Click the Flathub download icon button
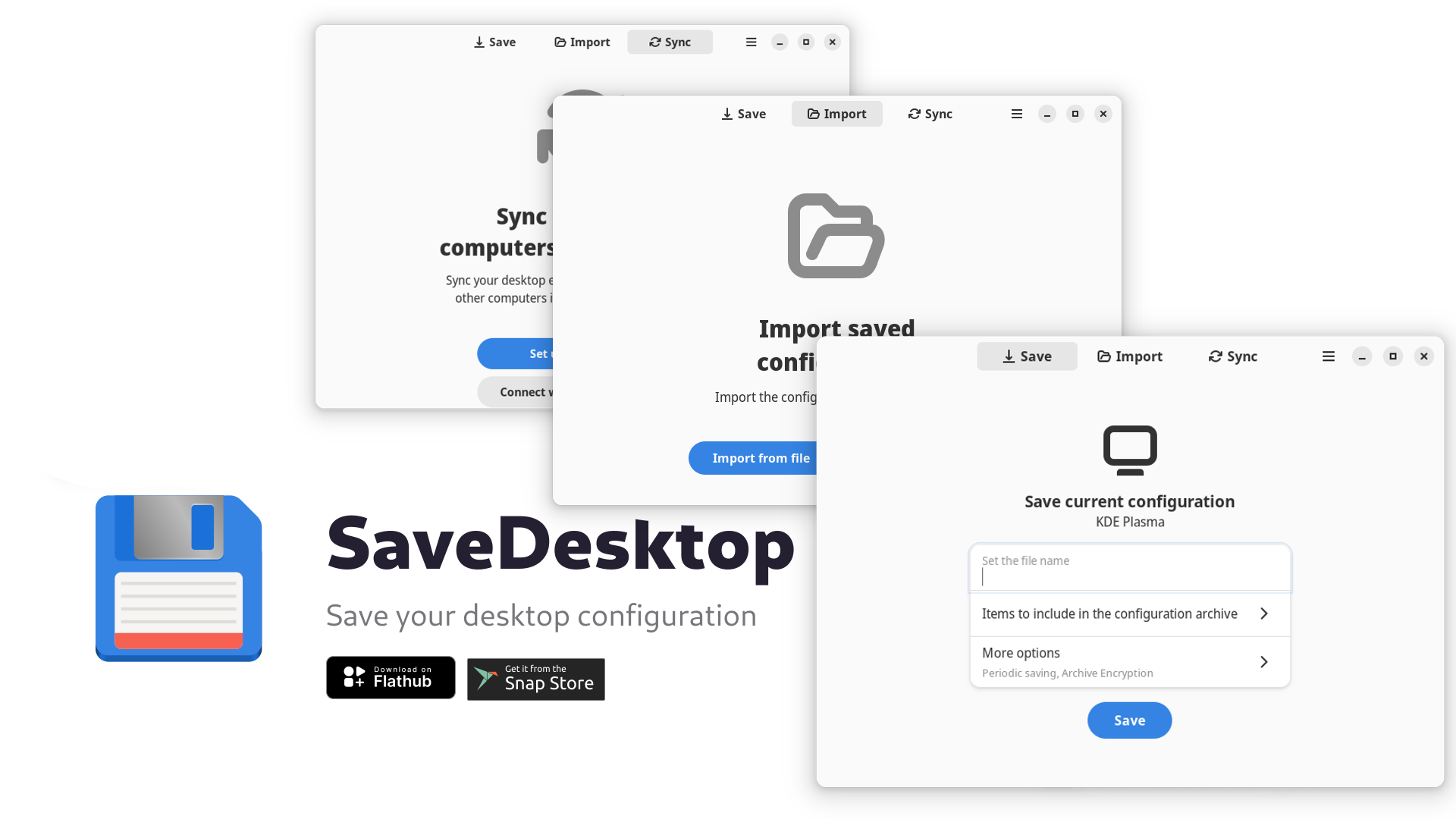This screenshot has width=1456, height=819. pos(391,679)
